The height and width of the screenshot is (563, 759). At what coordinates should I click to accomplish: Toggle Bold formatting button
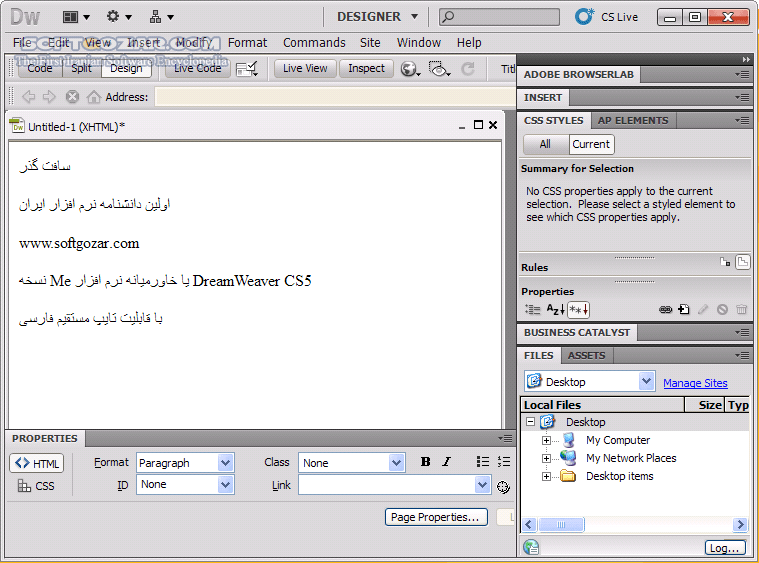[425, 462]
